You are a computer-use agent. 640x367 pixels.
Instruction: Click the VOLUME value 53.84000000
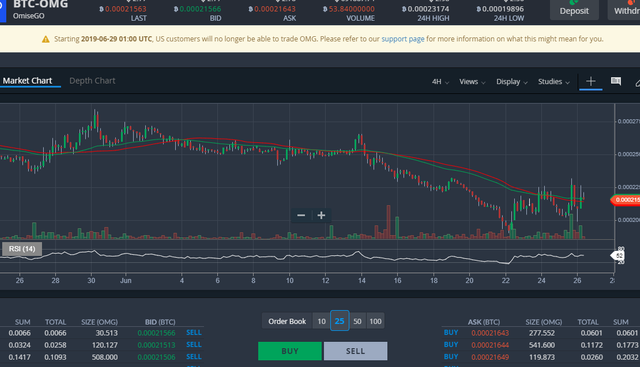[x=352, y=9]
